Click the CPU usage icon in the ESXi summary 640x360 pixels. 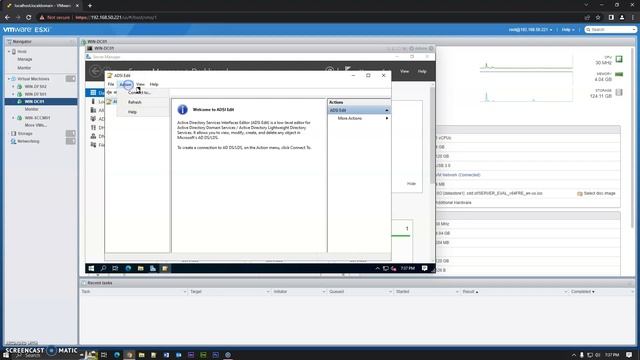pyautogui.click(x=619, y=59)
